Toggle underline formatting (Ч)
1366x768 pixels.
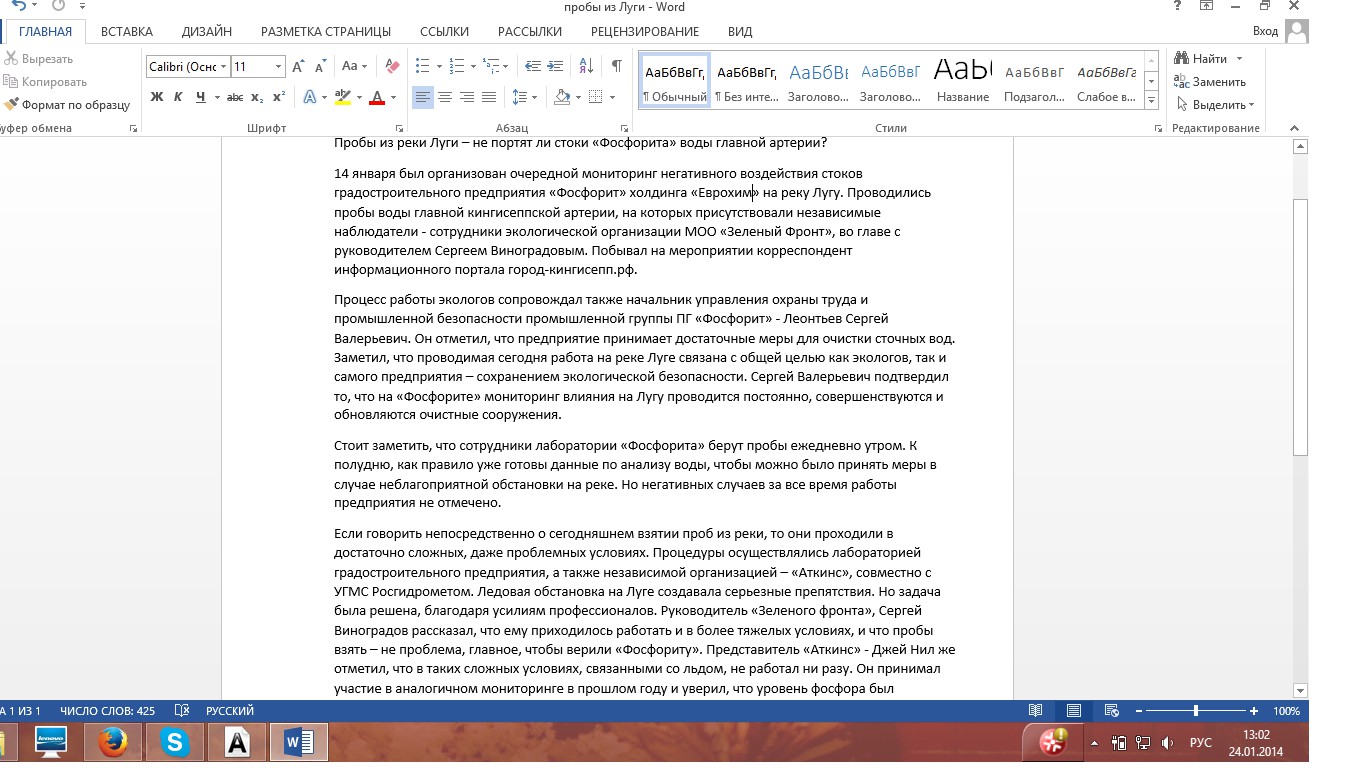[201, 97]
